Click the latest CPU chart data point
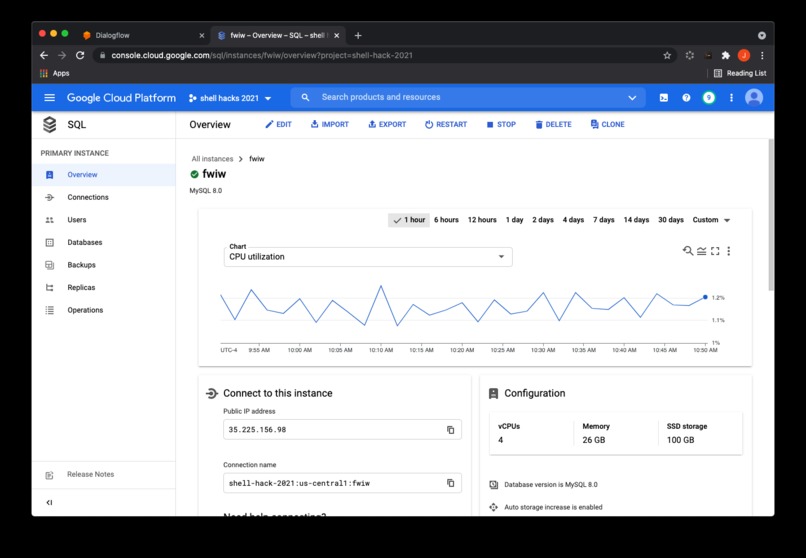Viewport: 806px width, 558px height. [705, 297]
